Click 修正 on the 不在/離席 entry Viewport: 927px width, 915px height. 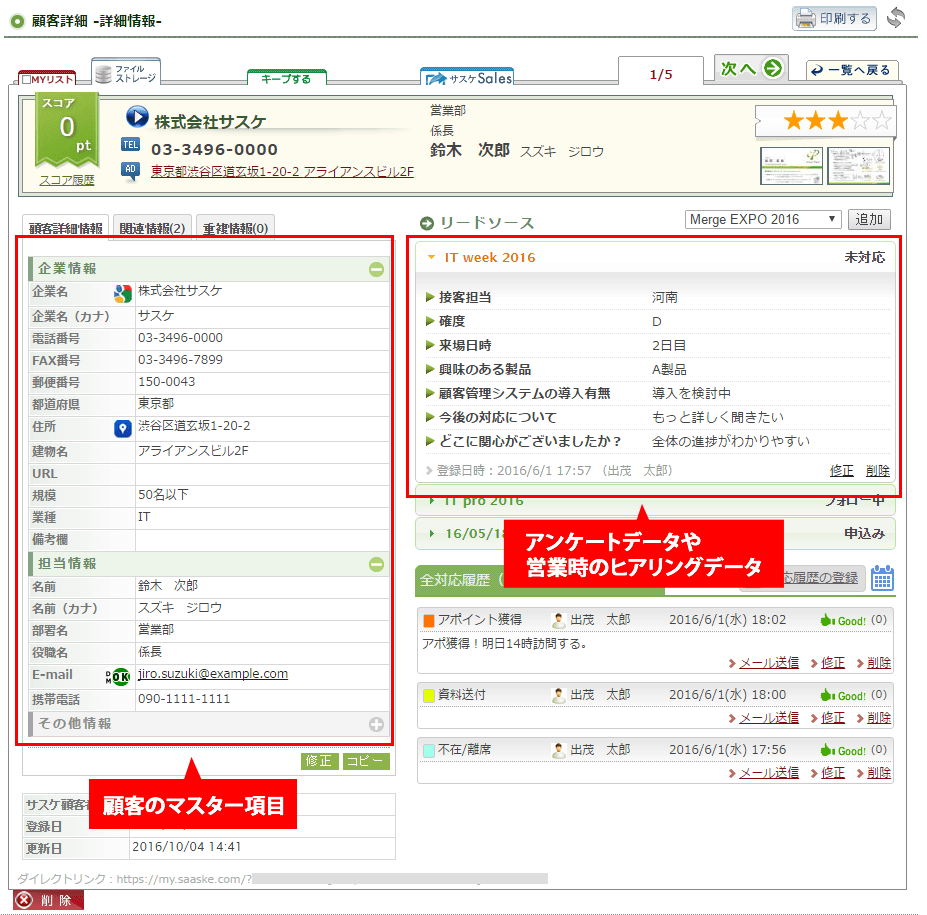[833, 773]
